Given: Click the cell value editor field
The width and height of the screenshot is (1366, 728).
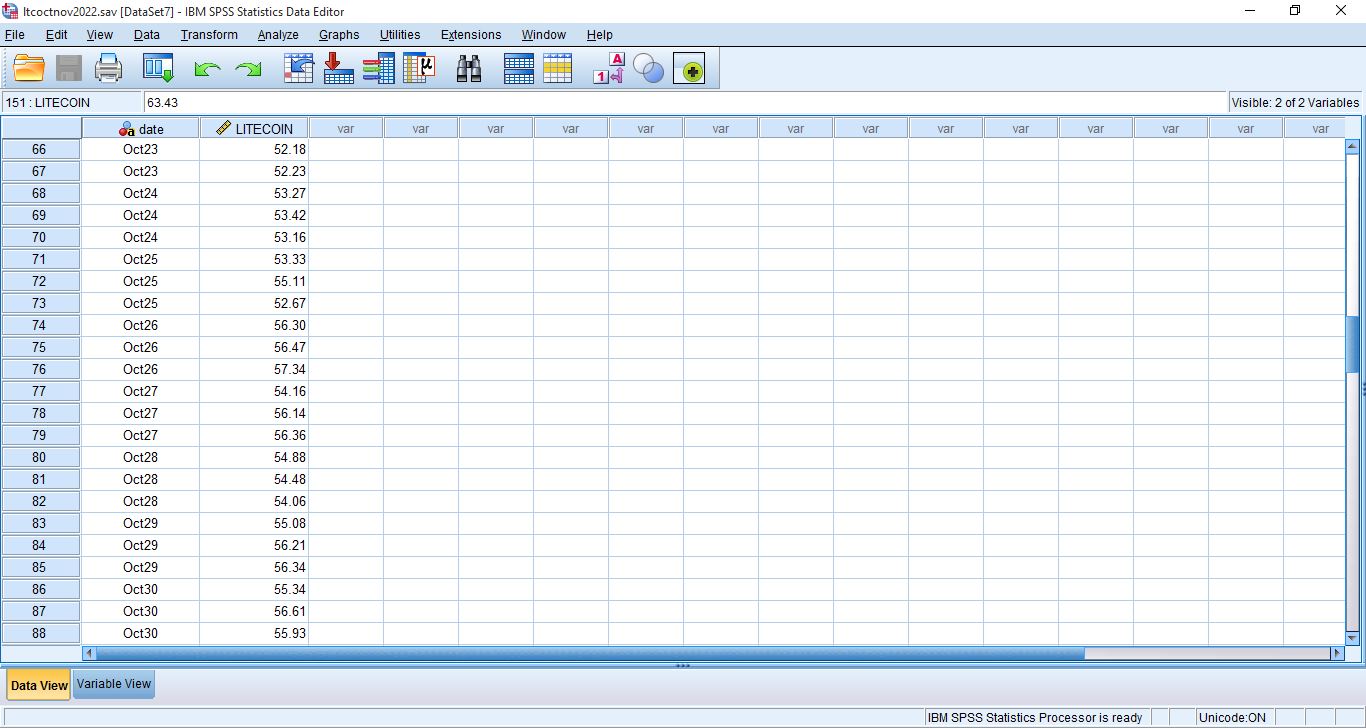Looking at the screenshot, I should point(685,102).
